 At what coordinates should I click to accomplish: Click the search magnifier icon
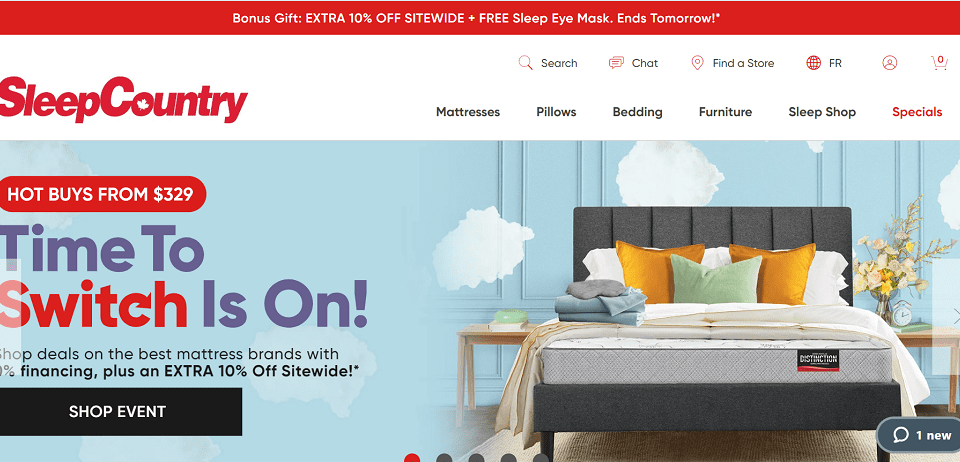click(525, 63)
